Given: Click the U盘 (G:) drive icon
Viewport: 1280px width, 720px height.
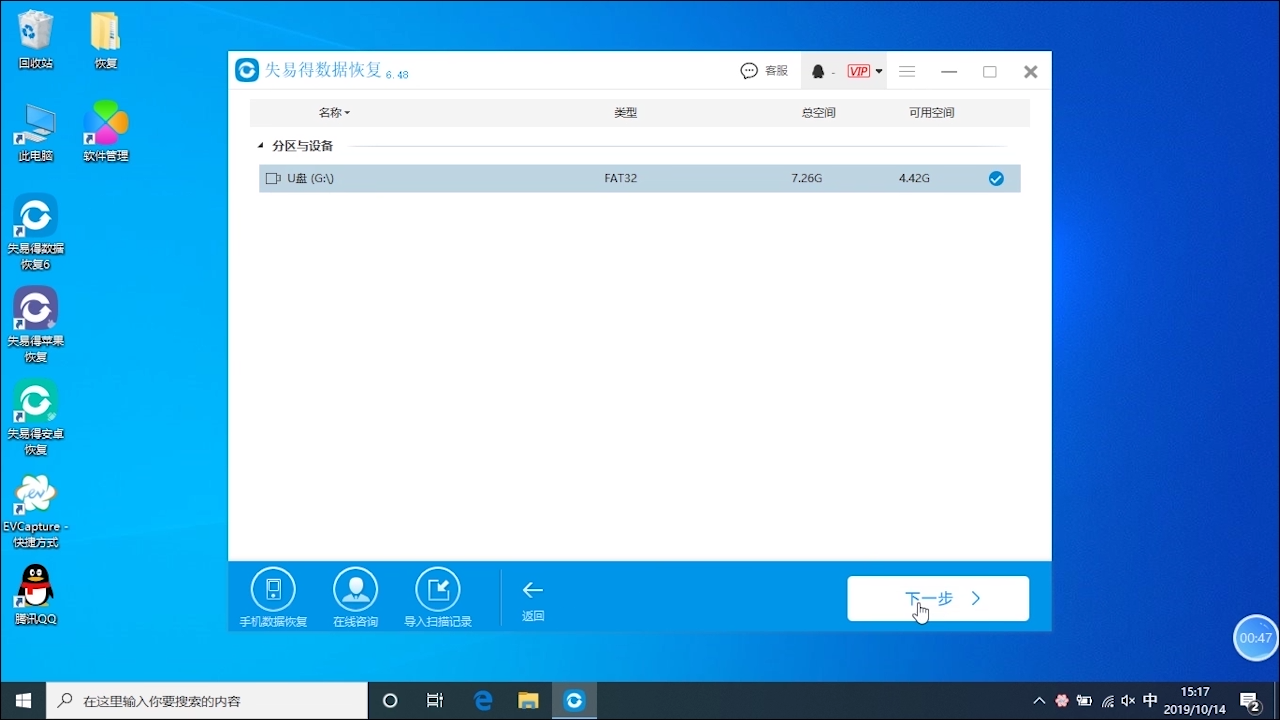Looking at the screenshot, I should [x=271, y=178].
